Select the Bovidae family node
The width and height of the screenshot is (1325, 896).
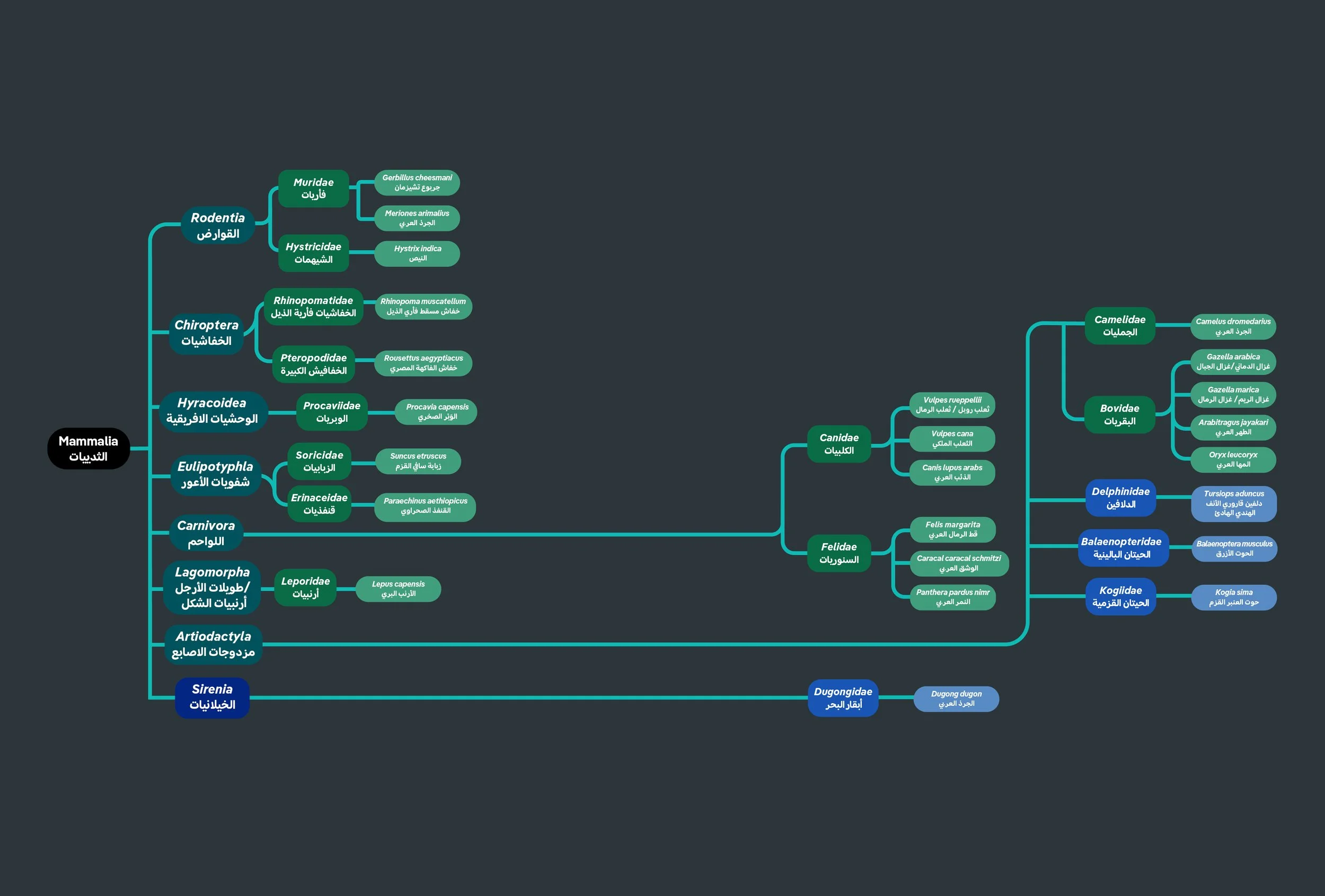[x=1119, y=414]
